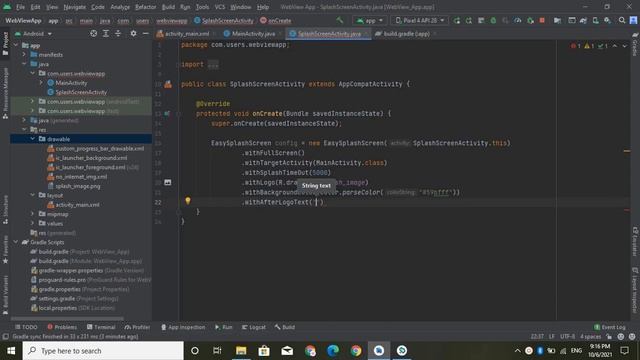Hide the Project panel with minus icon
The width and height of the screenshot is (640, 360).
(145, 33)
